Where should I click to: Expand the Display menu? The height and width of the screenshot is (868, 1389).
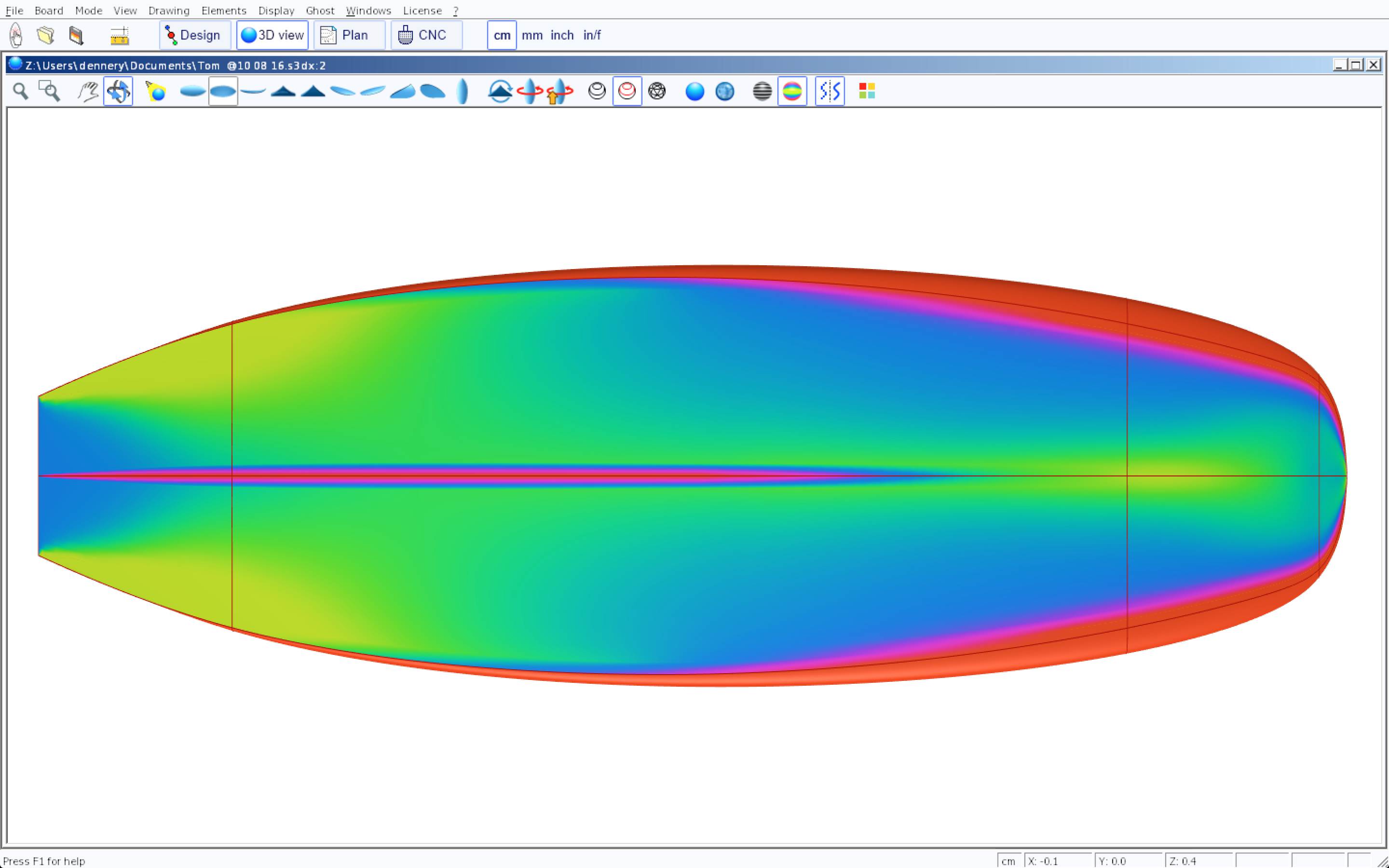276,11
